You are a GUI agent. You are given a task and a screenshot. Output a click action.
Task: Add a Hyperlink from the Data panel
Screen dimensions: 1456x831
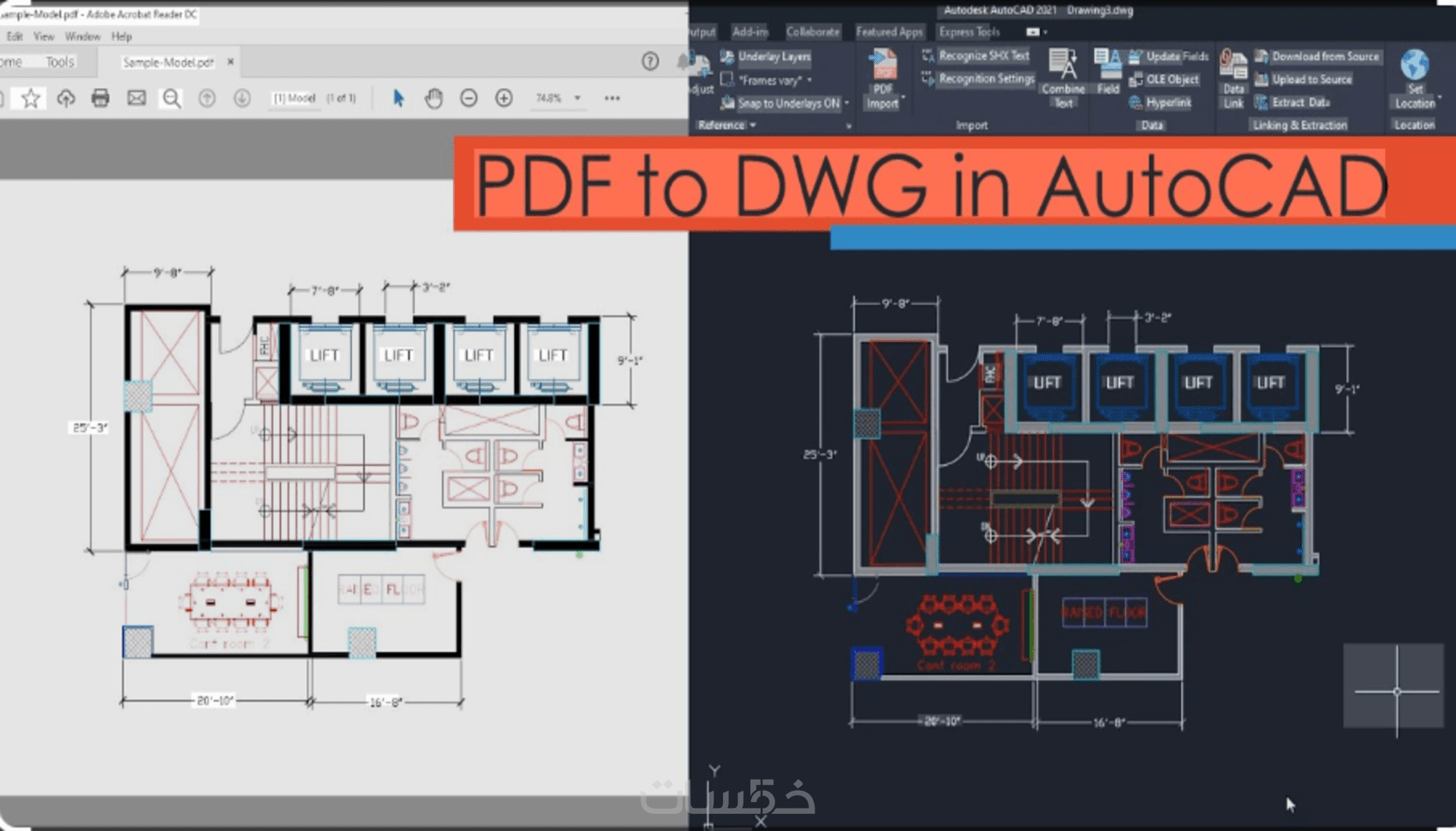pyautogui.click(x=1161, y=103)
